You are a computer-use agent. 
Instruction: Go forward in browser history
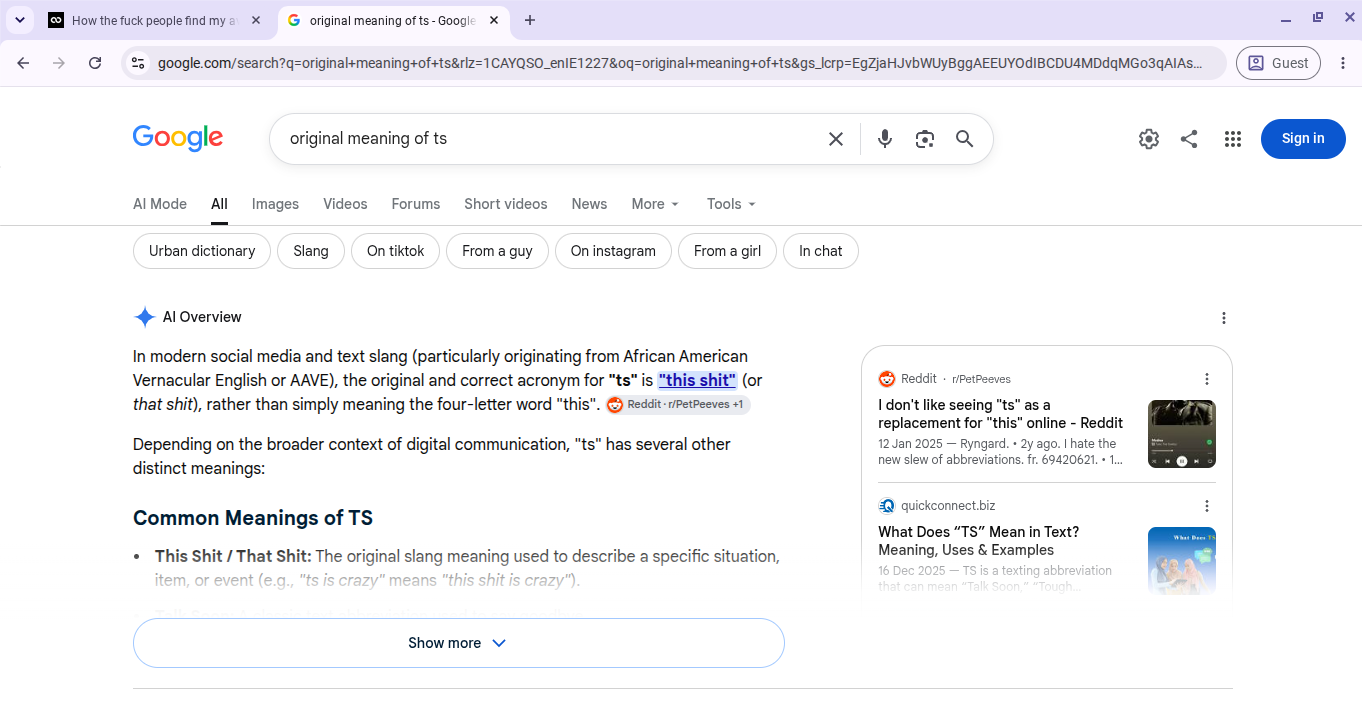coord(59,63)
